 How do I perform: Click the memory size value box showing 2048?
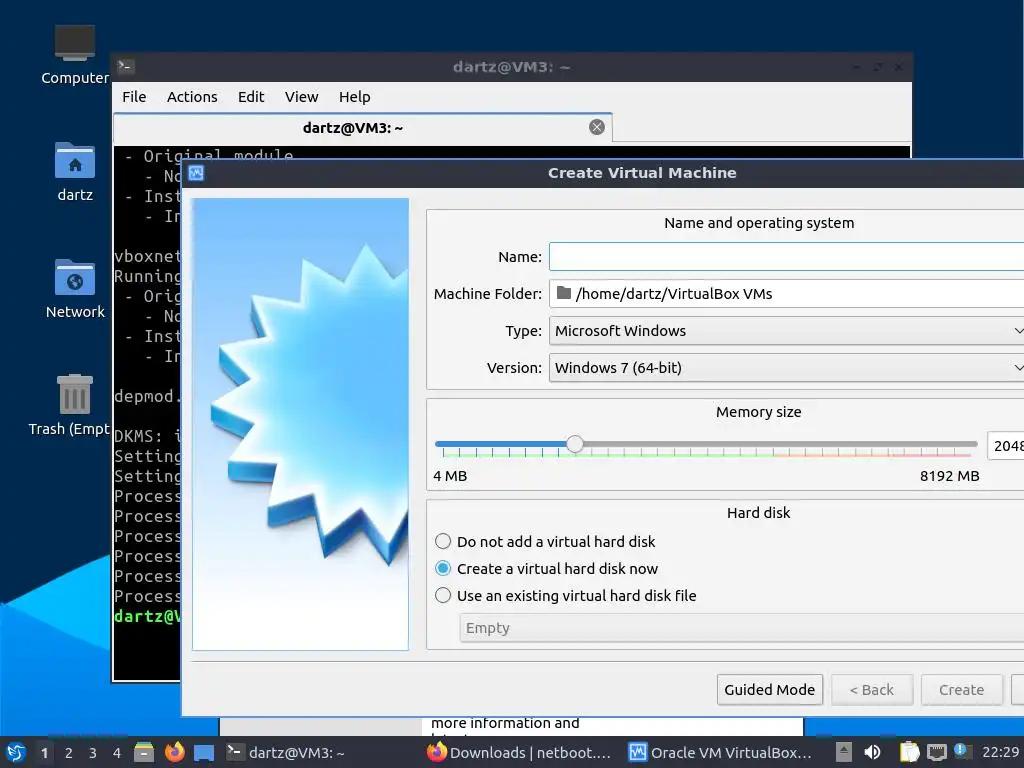pyautogui.click(x=1005, y=446)
